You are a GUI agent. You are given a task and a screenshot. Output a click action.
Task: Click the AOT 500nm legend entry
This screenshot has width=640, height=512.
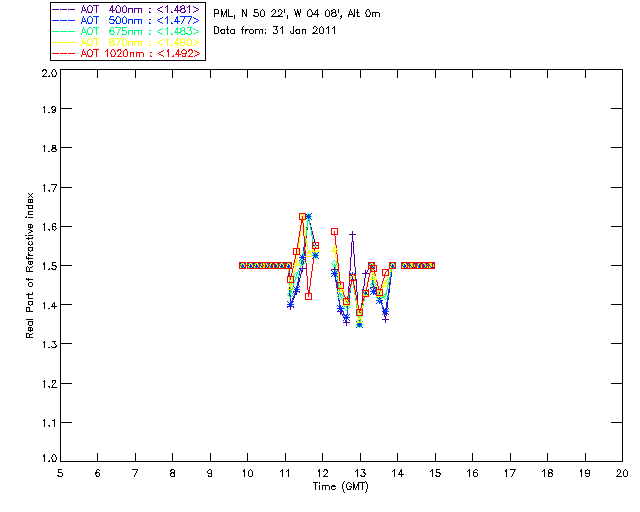tap(126, 20)
